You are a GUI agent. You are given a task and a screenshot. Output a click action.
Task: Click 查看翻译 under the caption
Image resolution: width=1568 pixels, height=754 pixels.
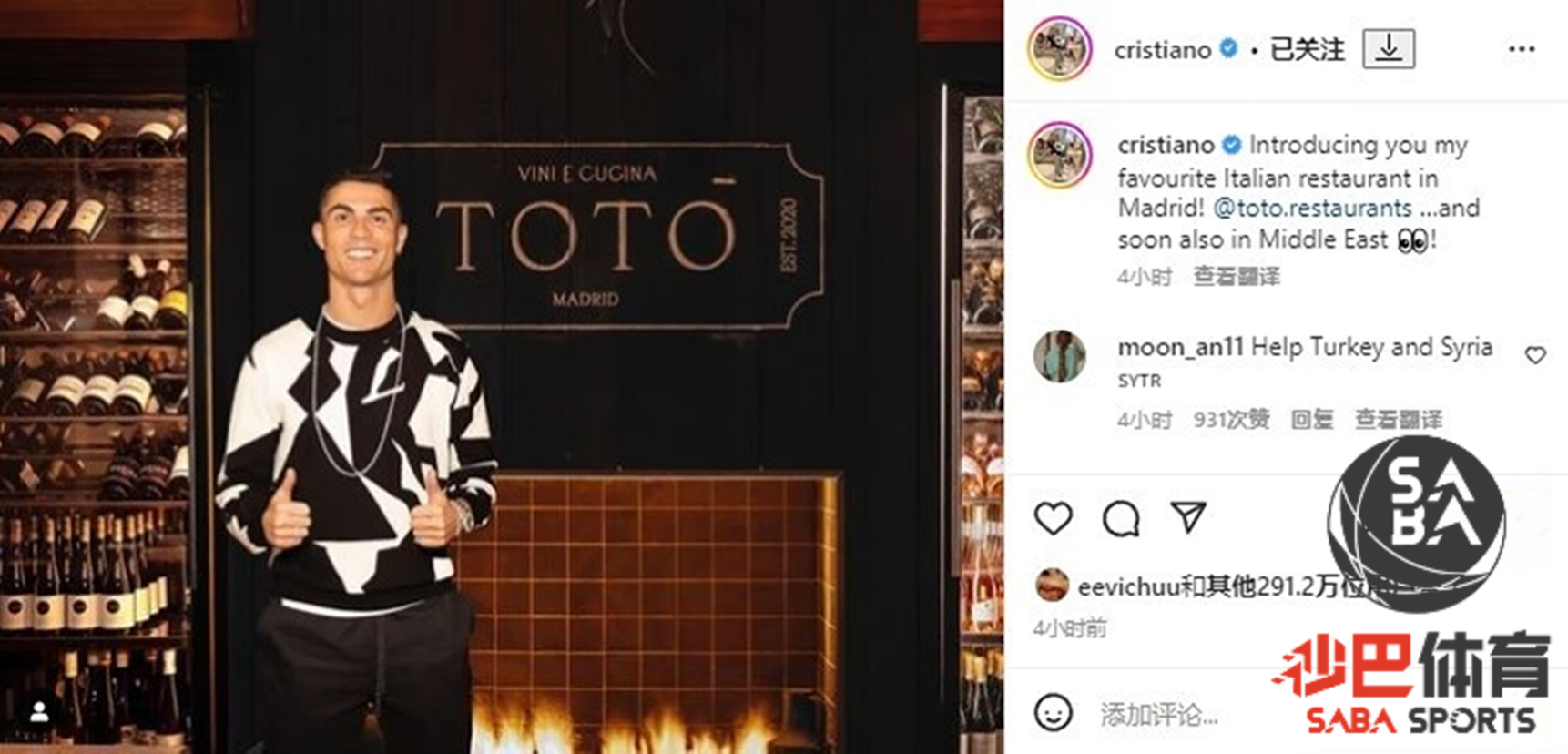click(x=1237, y=276)
